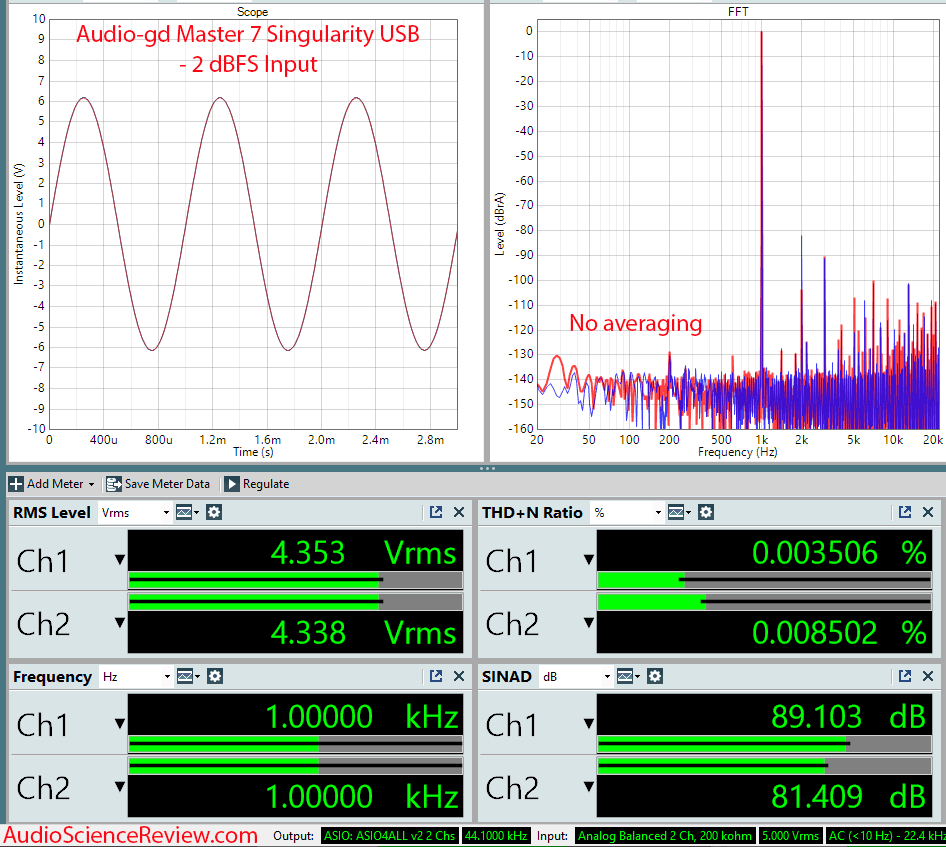Click the 0.003506 % Ch1 reading

point(839,553)
